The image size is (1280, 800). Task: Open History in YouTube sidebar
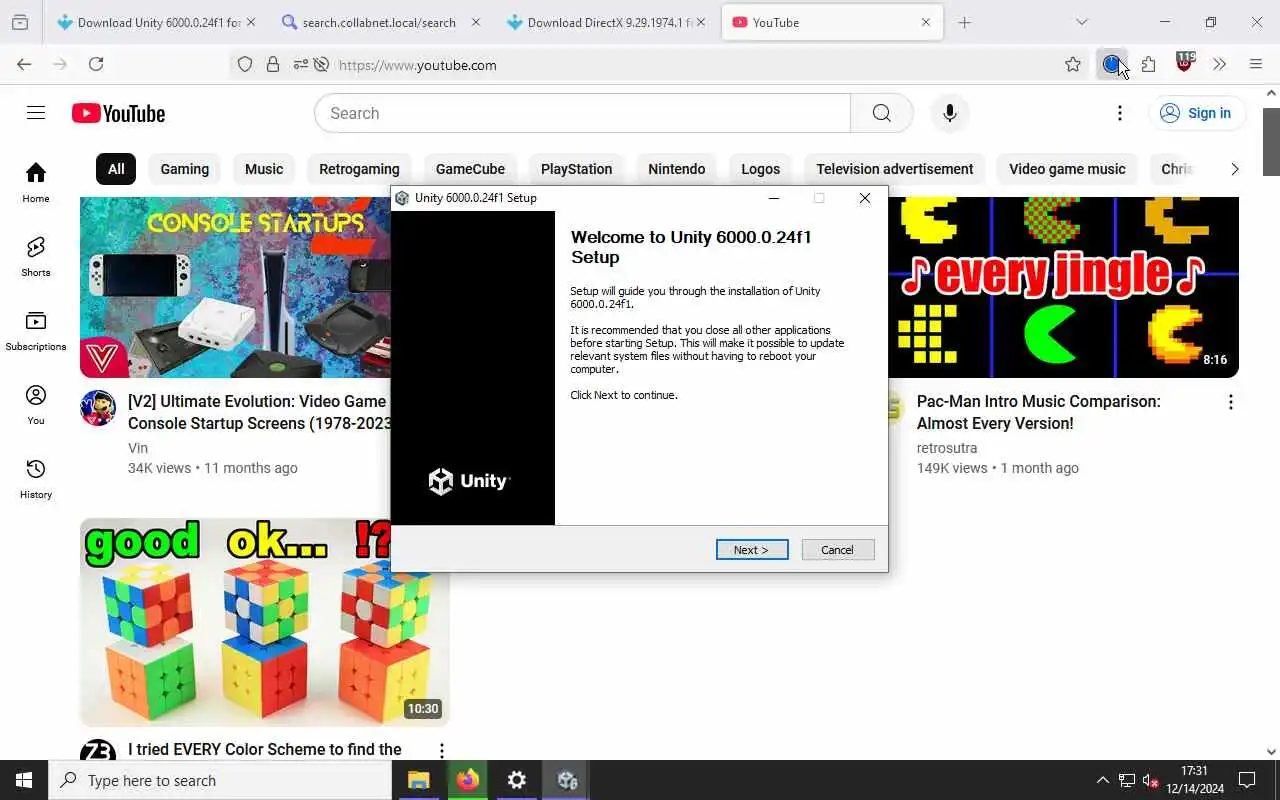(36, 478)
